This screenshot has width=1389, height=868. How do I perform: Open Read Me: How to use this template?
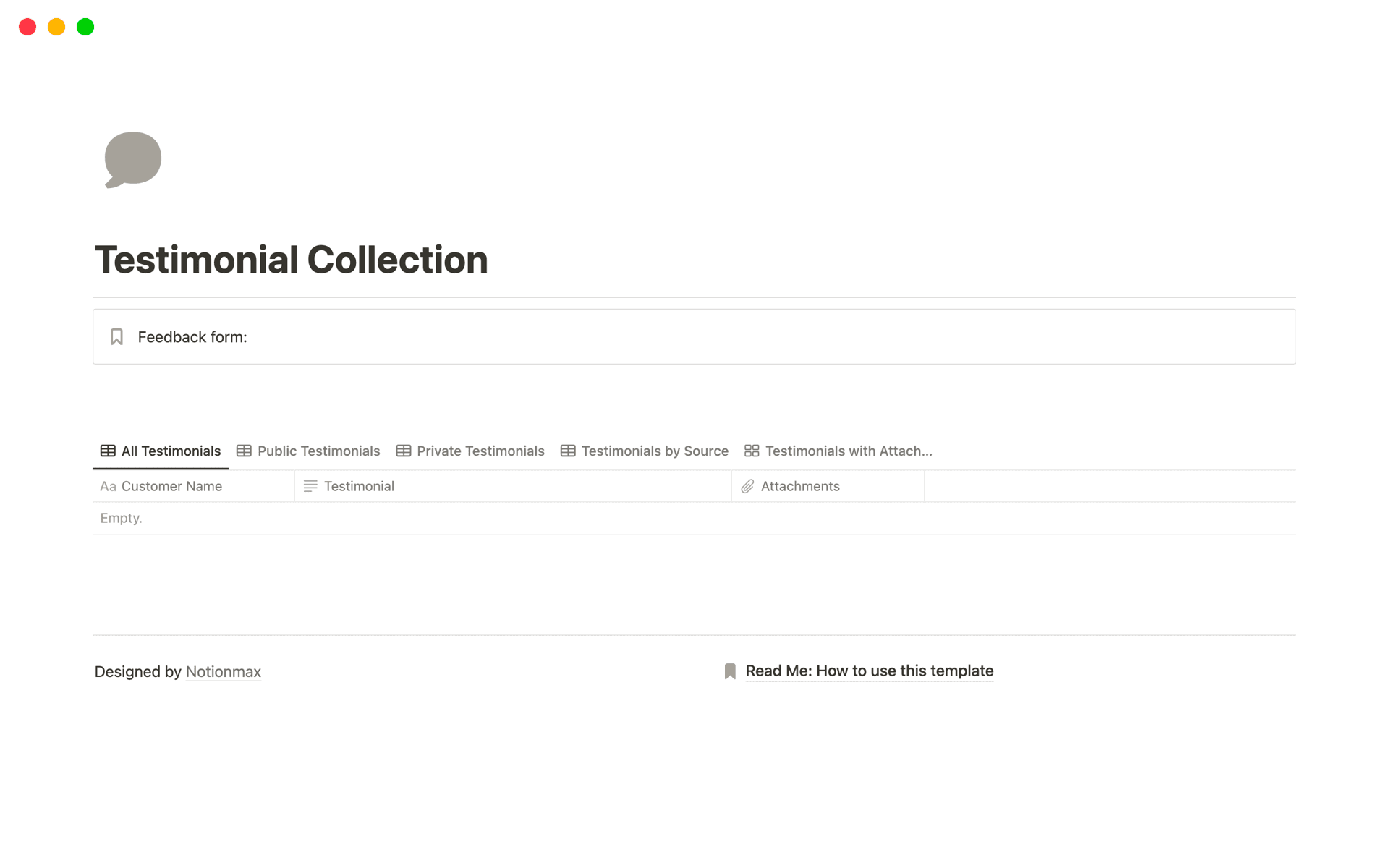click(869, 671)
